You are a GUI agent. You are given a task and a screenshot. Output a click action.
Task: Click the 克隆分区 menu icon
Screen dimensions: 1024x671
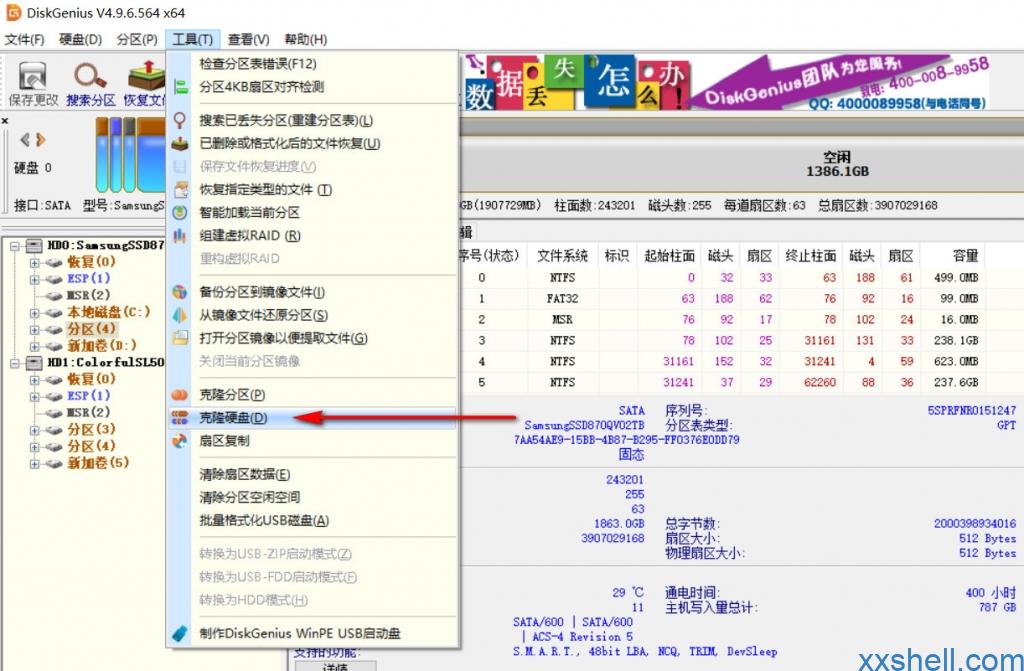180,395
